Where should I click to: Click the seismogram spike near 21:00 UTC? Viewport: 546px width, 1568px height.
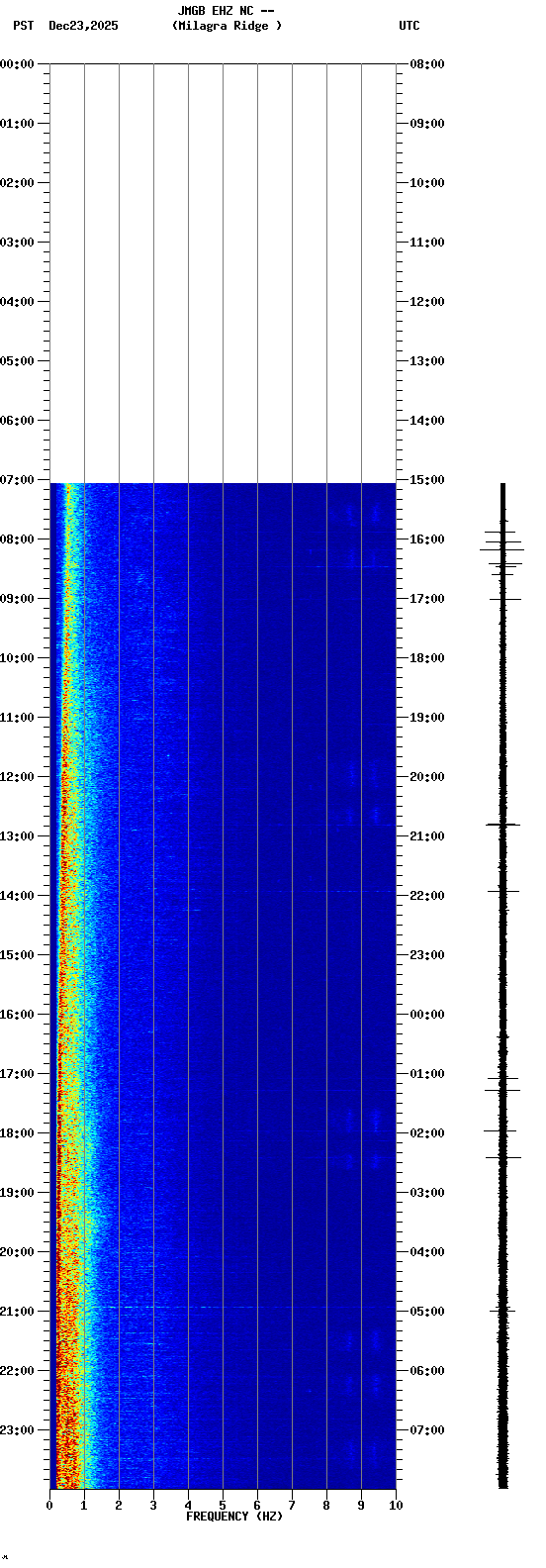(x=502, y=824)
